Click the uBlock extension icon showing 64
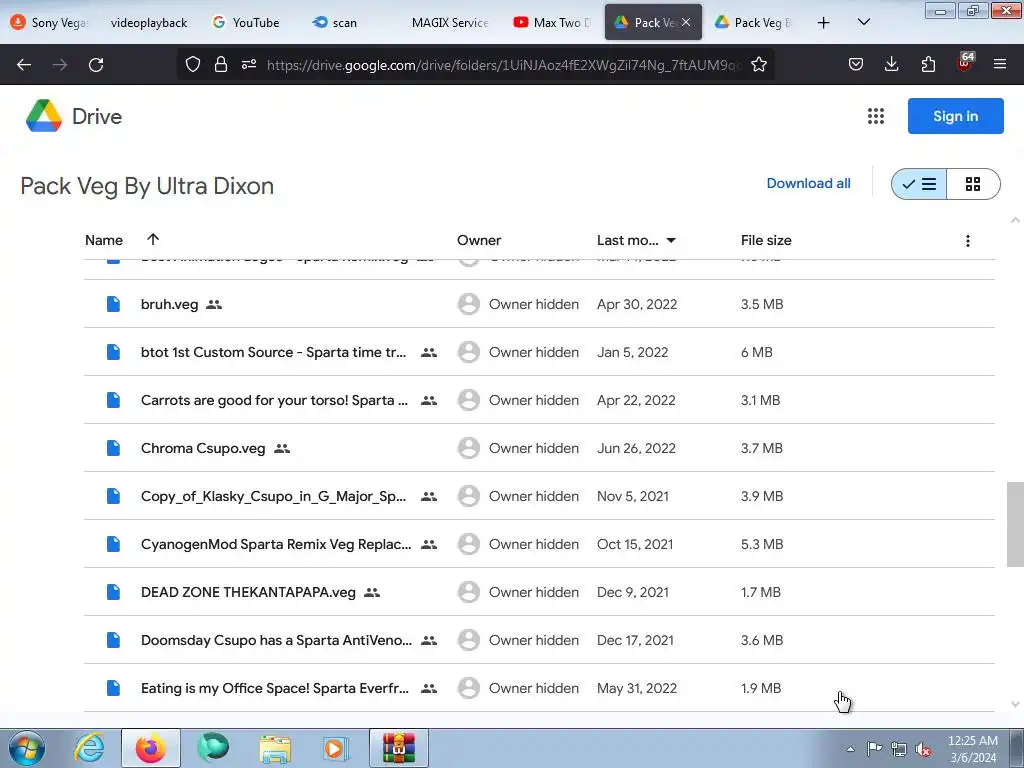This screenshot has height=768, width=1024. (x=965, y=63)
